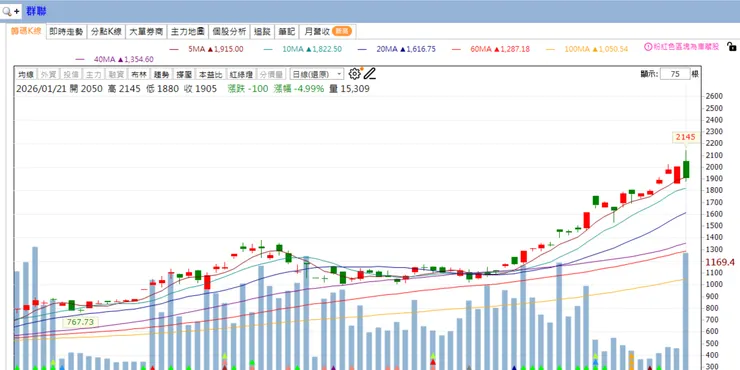Open the 主力地圖 tab

[187, 32]
